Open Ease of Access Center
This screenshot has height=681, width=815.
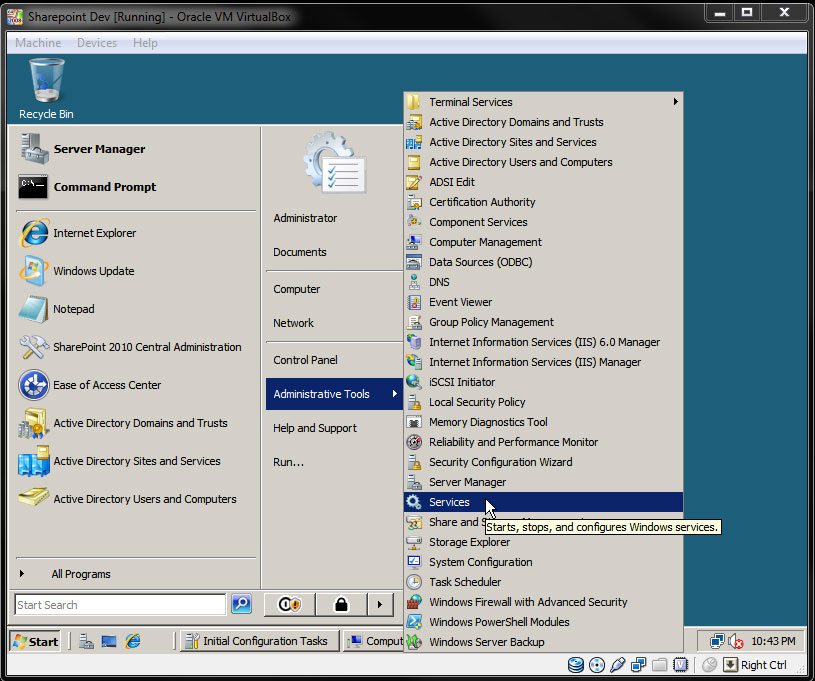(x=136, y=385)
